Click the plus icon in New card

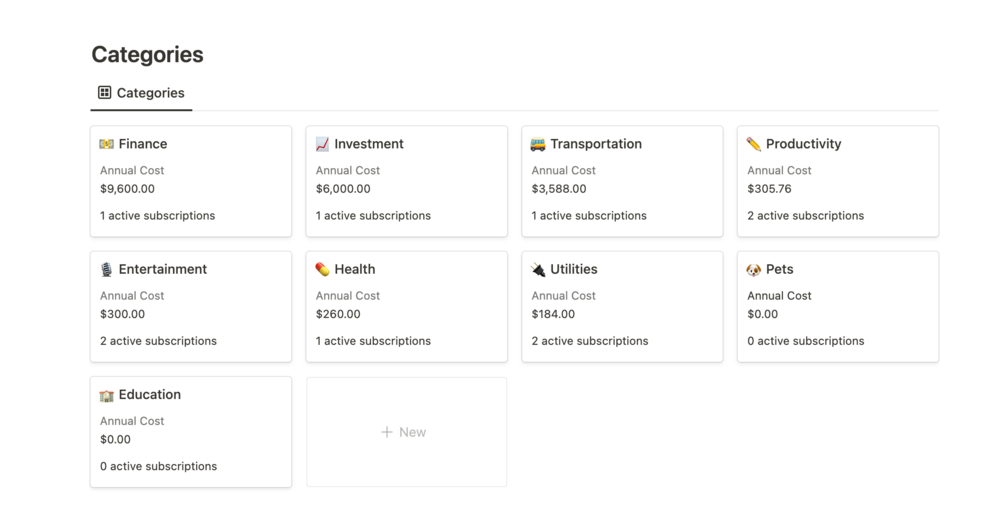(386, 432)
